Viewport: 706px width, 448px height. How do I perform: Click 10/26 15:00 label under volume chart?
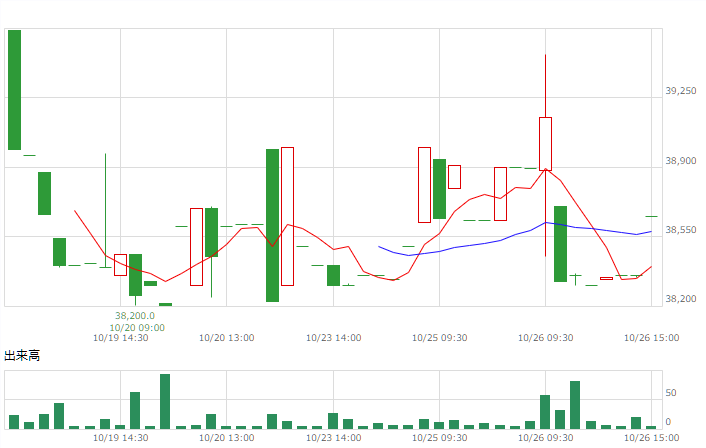pos(651,438)
